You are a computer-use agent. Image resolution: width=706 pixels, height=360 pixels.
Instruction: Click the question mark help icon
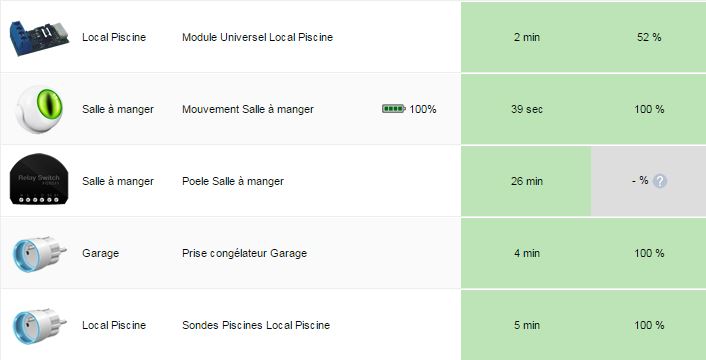click(660, 181)
